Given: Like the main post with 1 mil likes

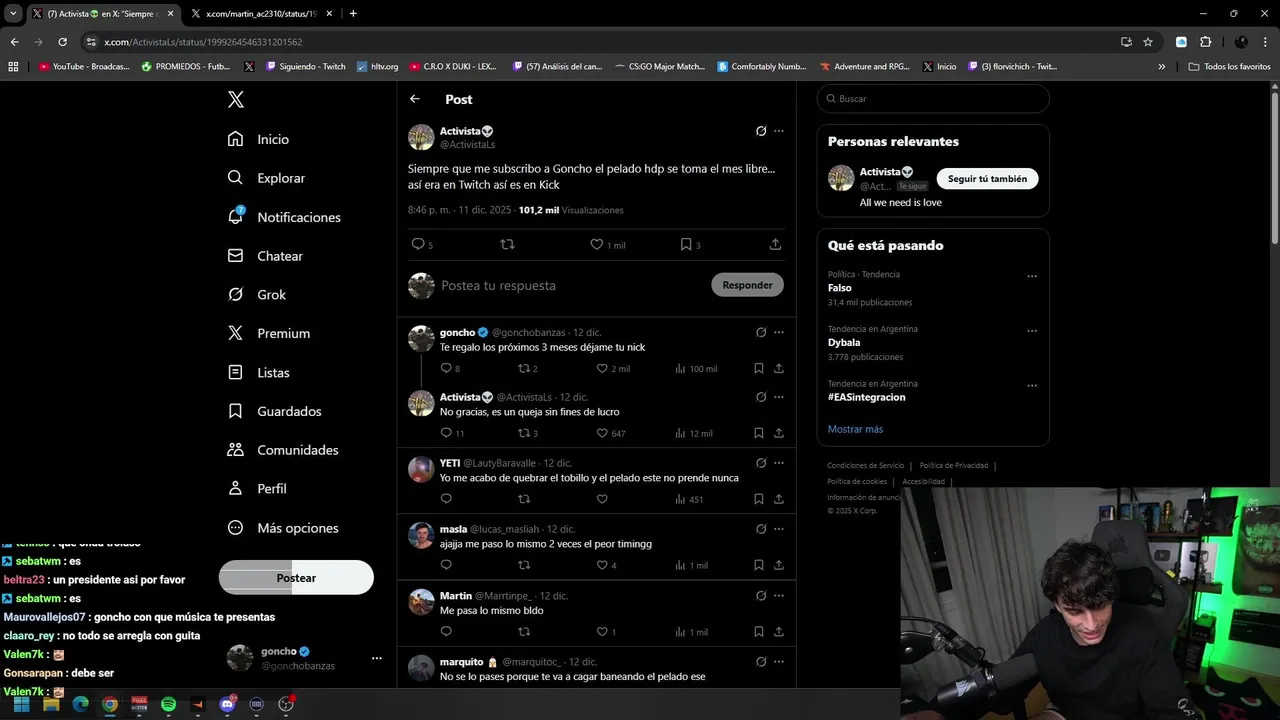Looking at the screenshot, I should click(607, 244).
